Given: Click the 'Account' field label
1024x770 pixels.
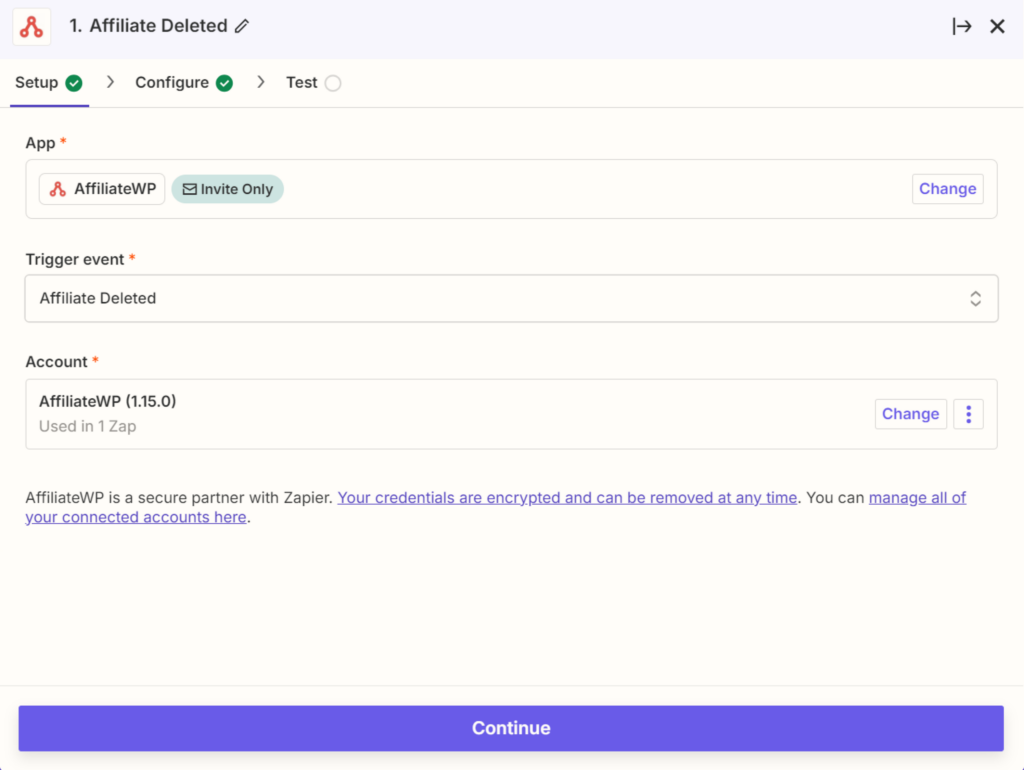Looking at the screenshot, I should pos(56,362).
